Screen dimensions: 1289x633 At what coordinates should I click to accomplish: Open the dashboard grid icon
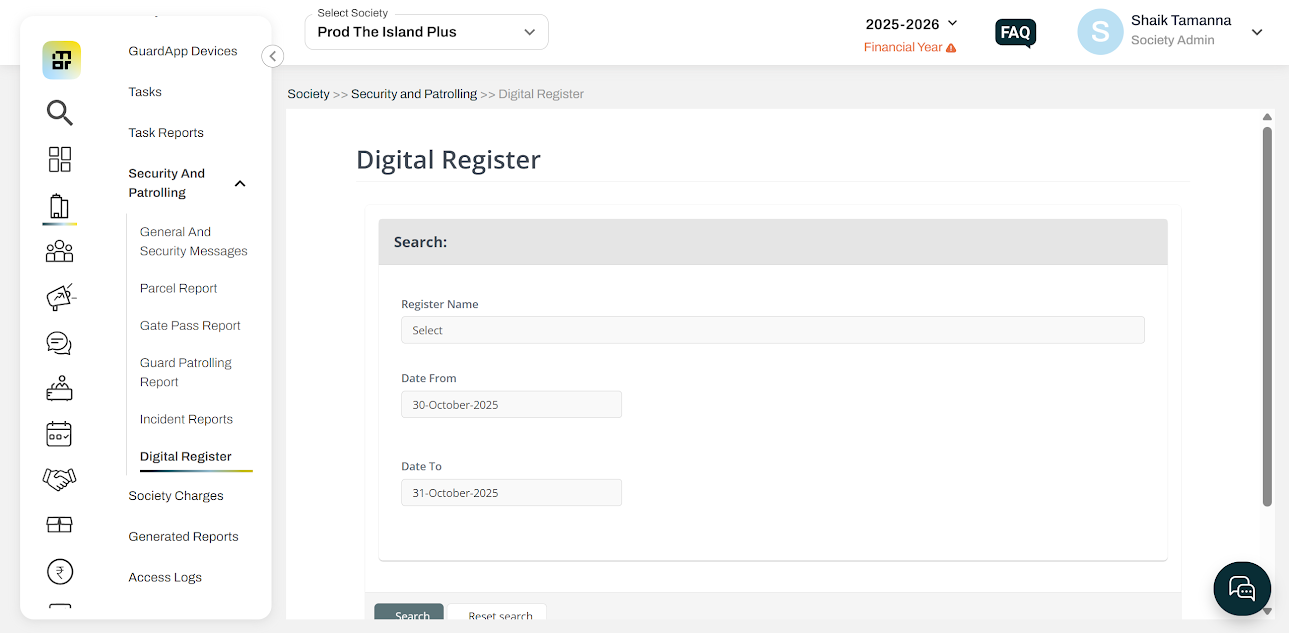pos(60,160)
